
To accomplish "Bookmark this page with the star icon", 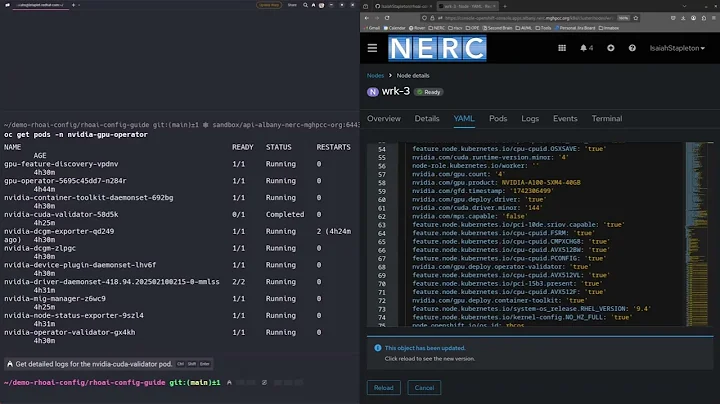I will tap(636, 18).
